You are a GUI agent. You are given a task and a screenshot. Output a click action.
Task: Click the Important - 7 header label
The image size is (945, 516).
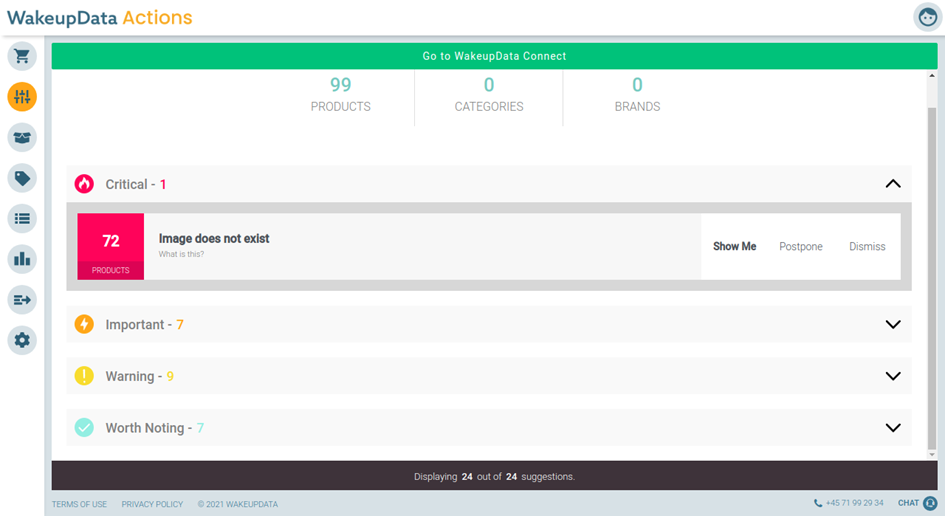tap(145, 325)
